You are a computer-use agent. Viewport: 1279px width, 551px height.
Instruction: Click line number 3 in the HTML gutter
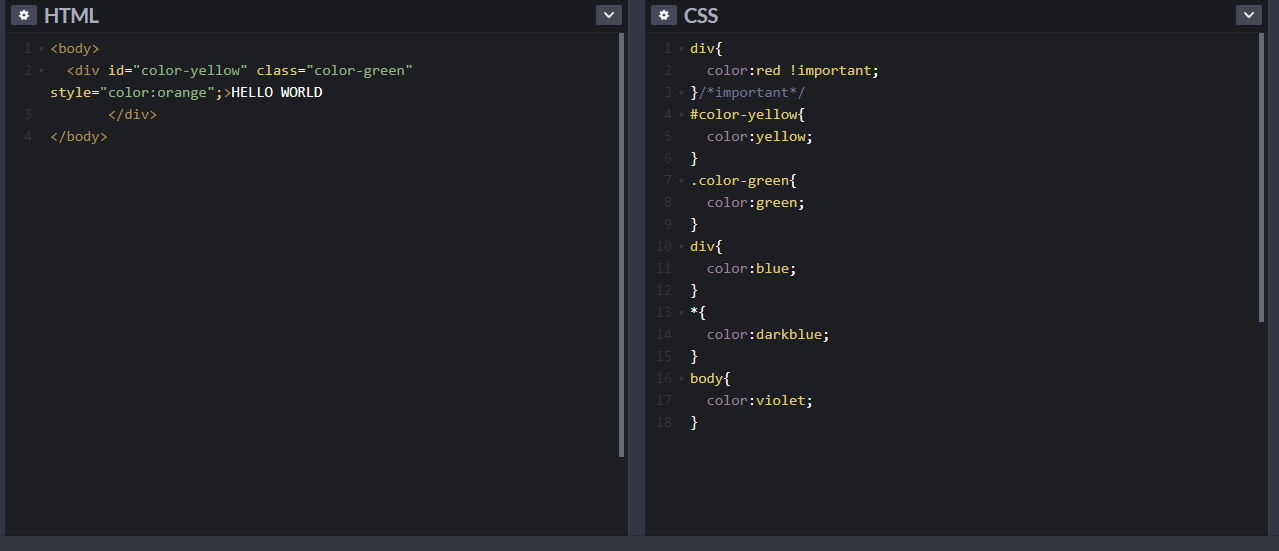tap(29, 114)
